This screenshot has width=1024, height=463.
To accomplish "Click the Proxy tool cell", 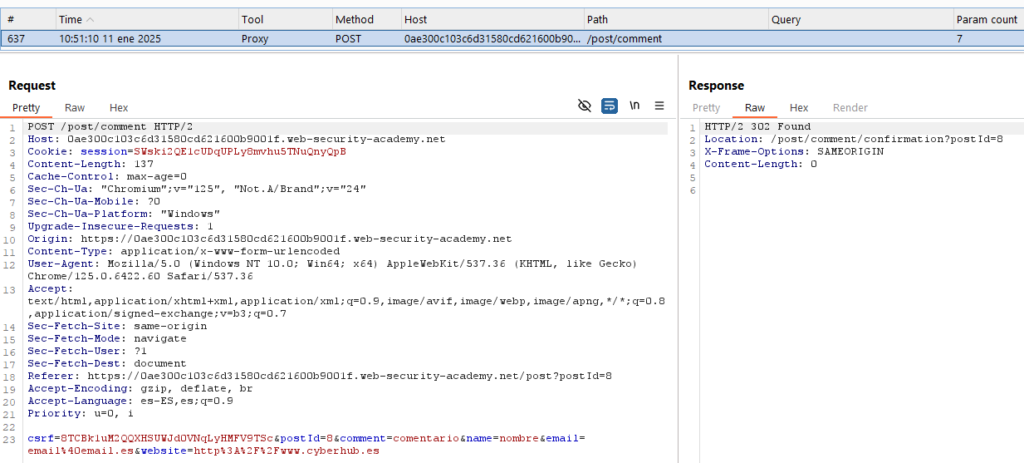I will click(x=253, y=39).
